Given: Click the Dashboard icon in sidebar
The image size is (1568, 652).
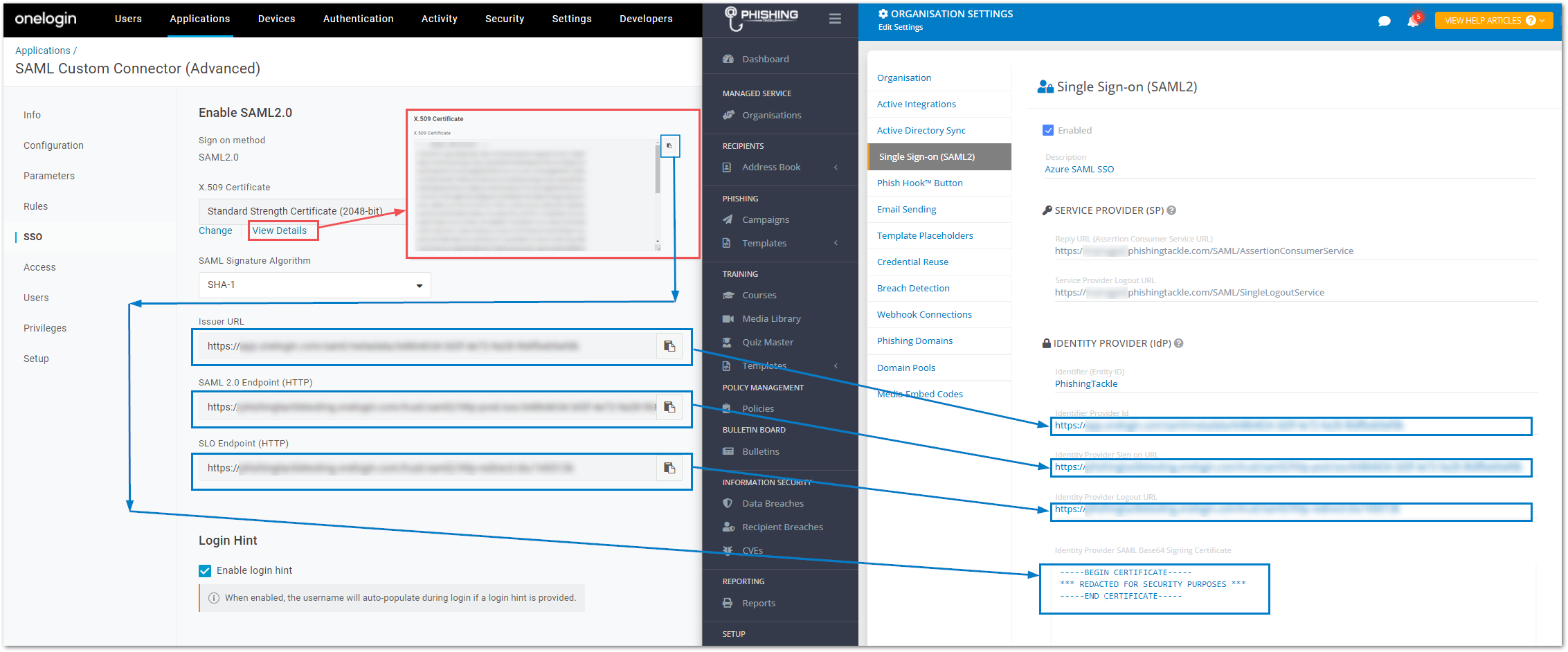Looking at the screenshot, I should coord(728,59).
